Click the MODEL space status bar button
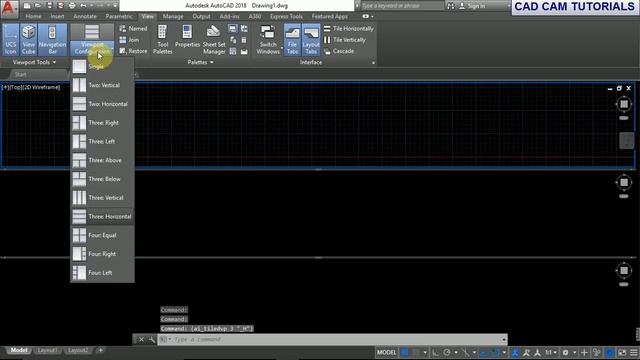Image resolution: width=640 pixels, height=360 pixels. tap(386, 352)
